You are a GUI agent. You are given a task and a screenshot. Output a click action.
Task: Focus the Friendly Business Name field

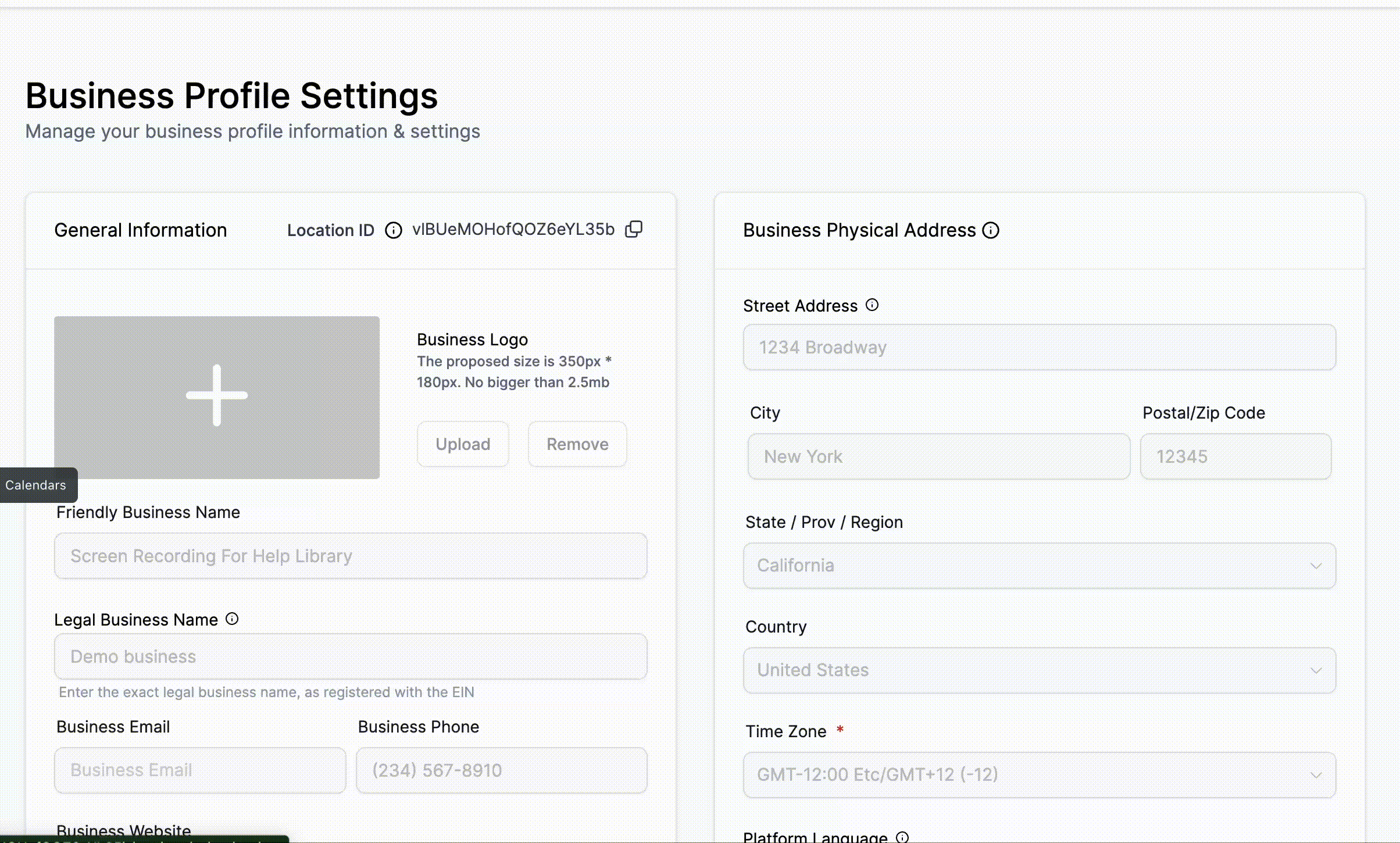351,556
